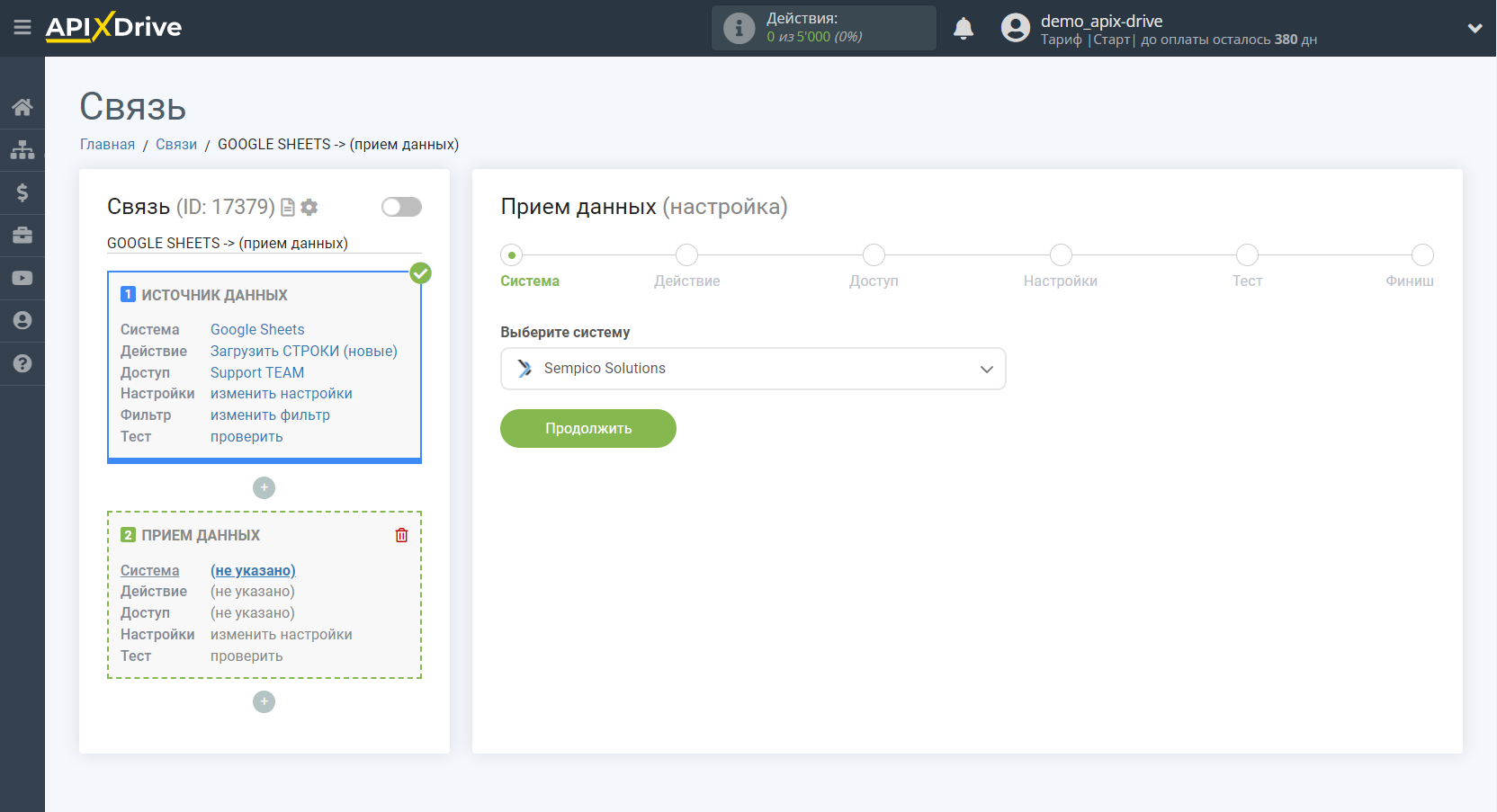Expand the account menu chevron
This screenshot has height=812, width=1497.
[x=1475, y=28]
